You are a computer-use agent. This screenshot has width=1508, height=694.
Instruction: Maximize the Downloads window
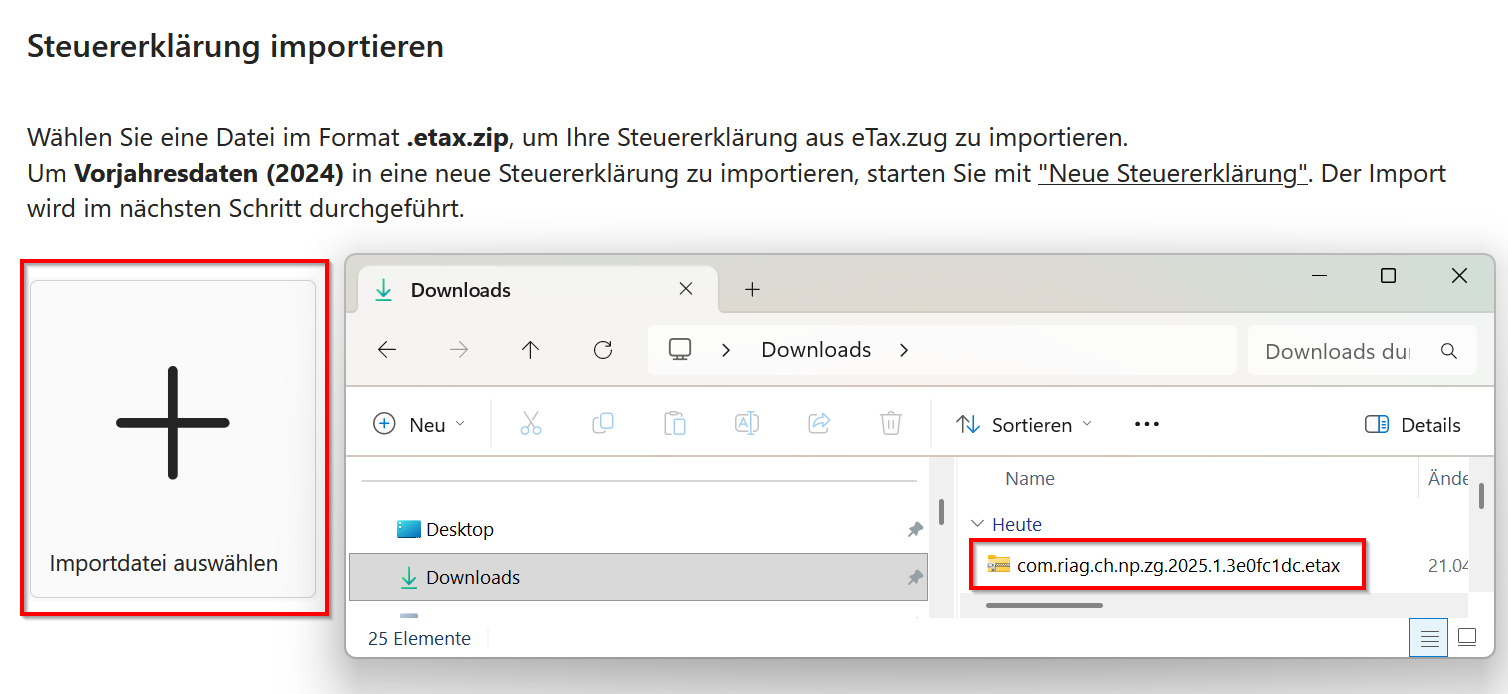point(1388,276)
